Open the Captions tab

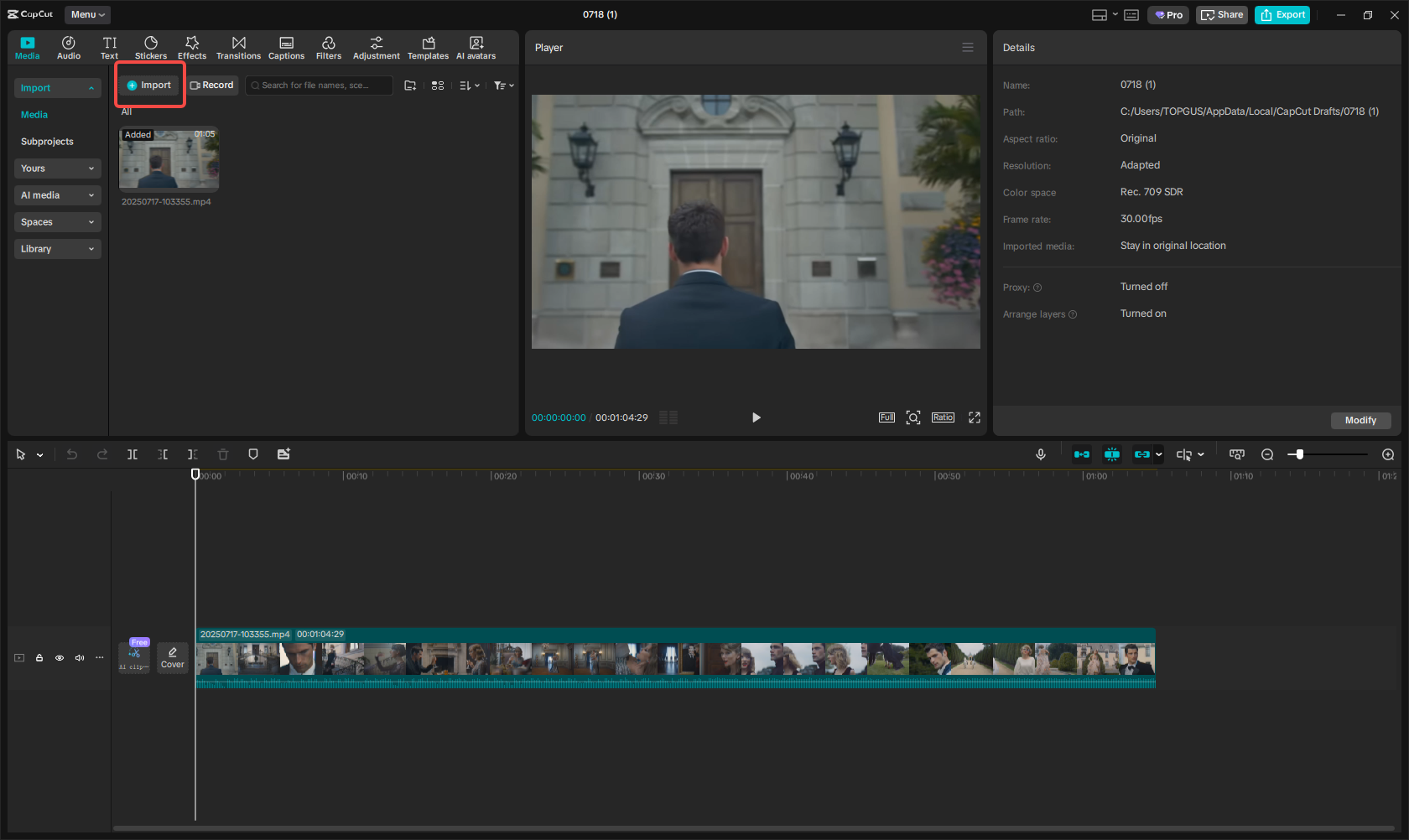click(286, 48)
